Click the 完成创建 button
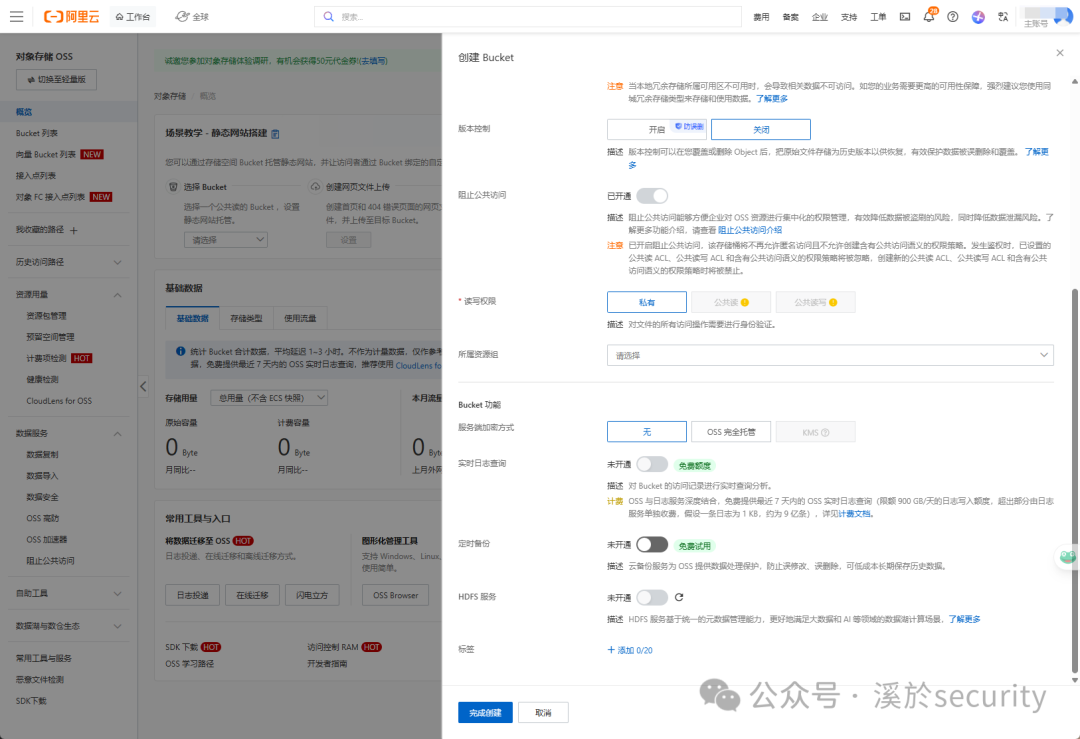 [485, 712]
